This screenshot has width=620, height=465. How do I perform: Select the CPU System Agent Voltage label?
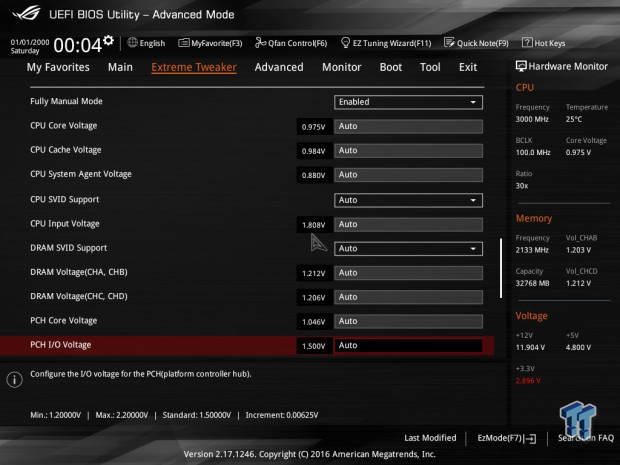coord(81,174)
